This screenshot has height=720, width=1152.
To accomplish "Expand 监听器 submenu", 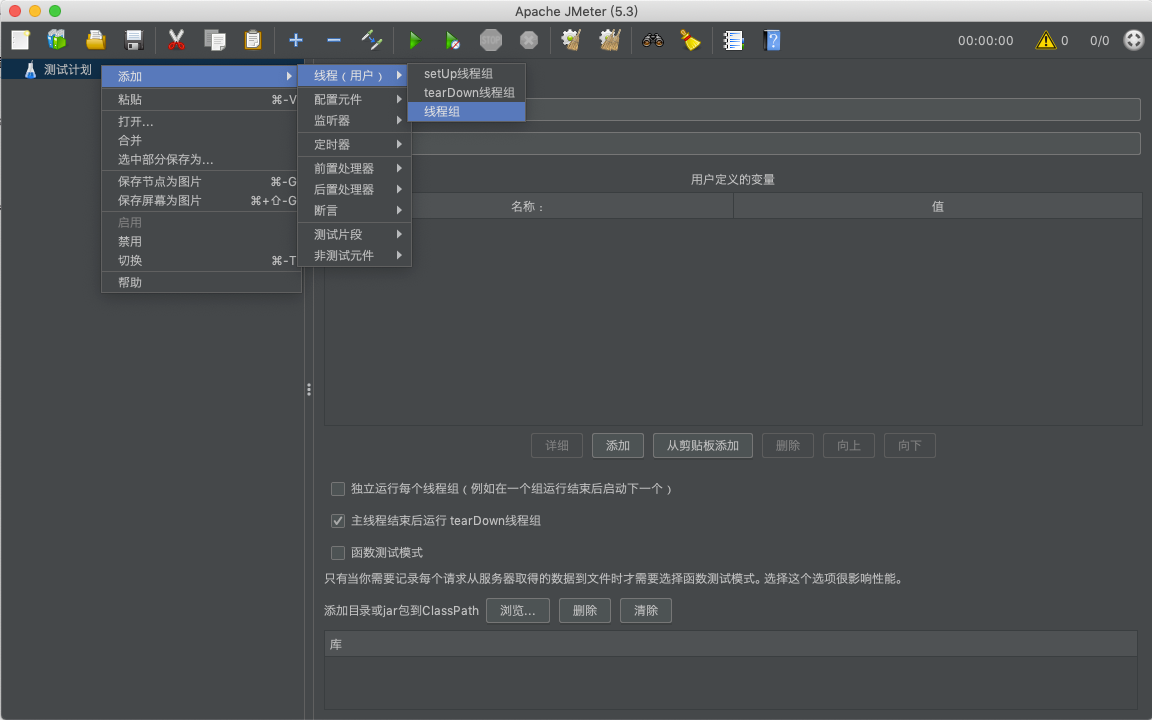I will [x=354, y=120].
